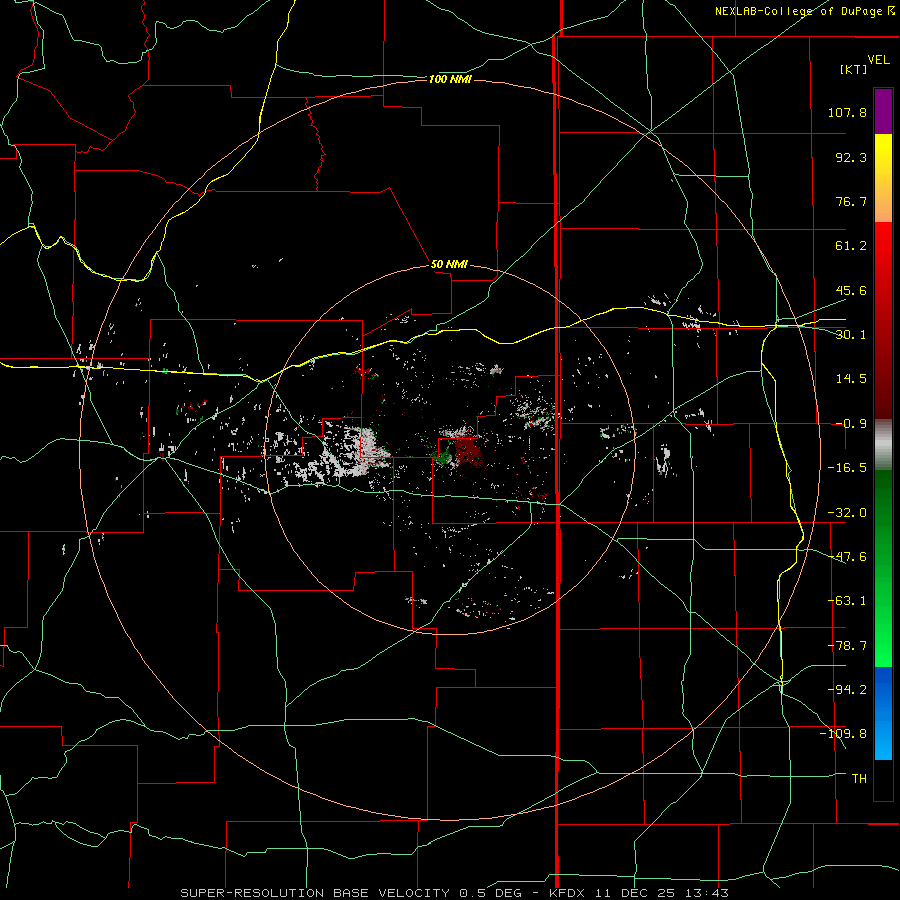The image size is (900, 900).
Task: Click the large dark red velocity echo near the radar site
Action: tap(467, 452)
